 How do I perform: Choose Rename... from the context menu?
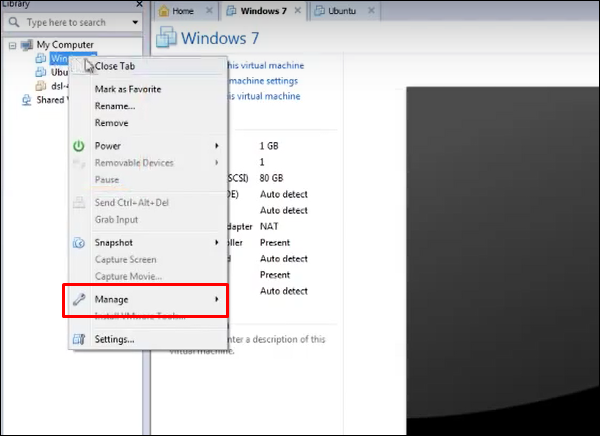pos(114,106)
